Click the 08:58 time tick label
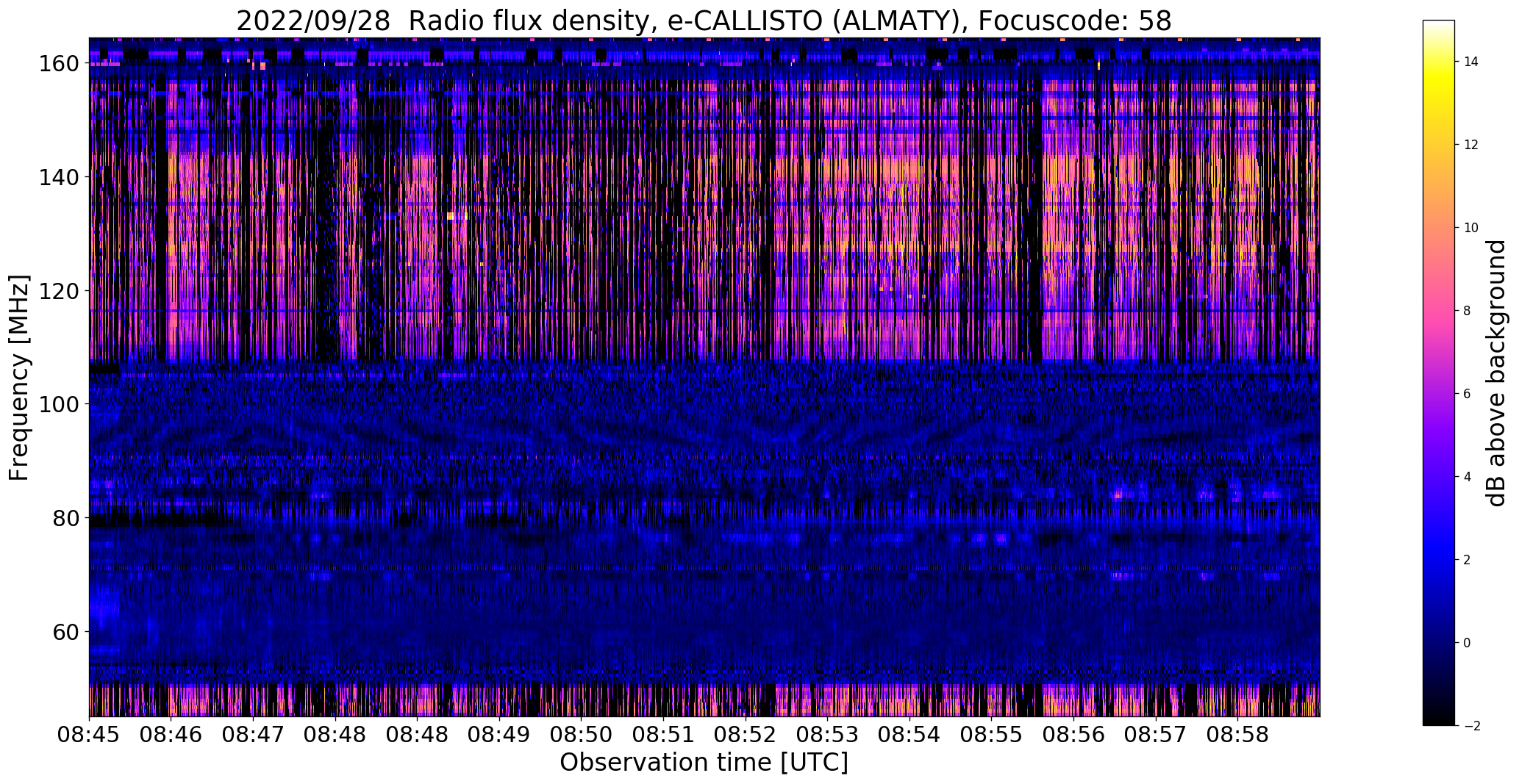The height and width of the screenshot is (784, 1519). 1237,735
